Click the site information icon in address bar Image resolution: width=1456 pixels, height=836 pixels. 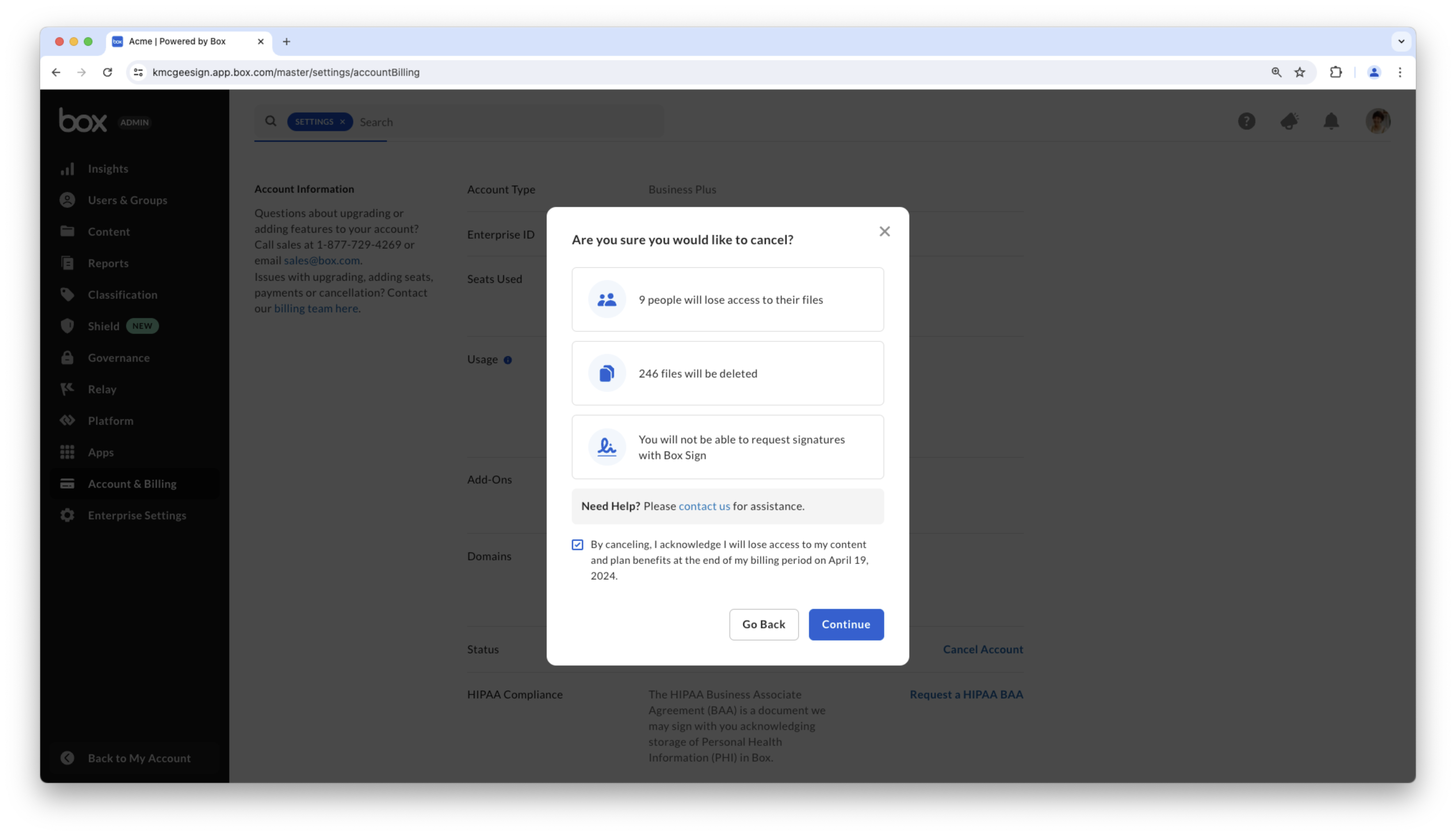click(x=138, y=72)
